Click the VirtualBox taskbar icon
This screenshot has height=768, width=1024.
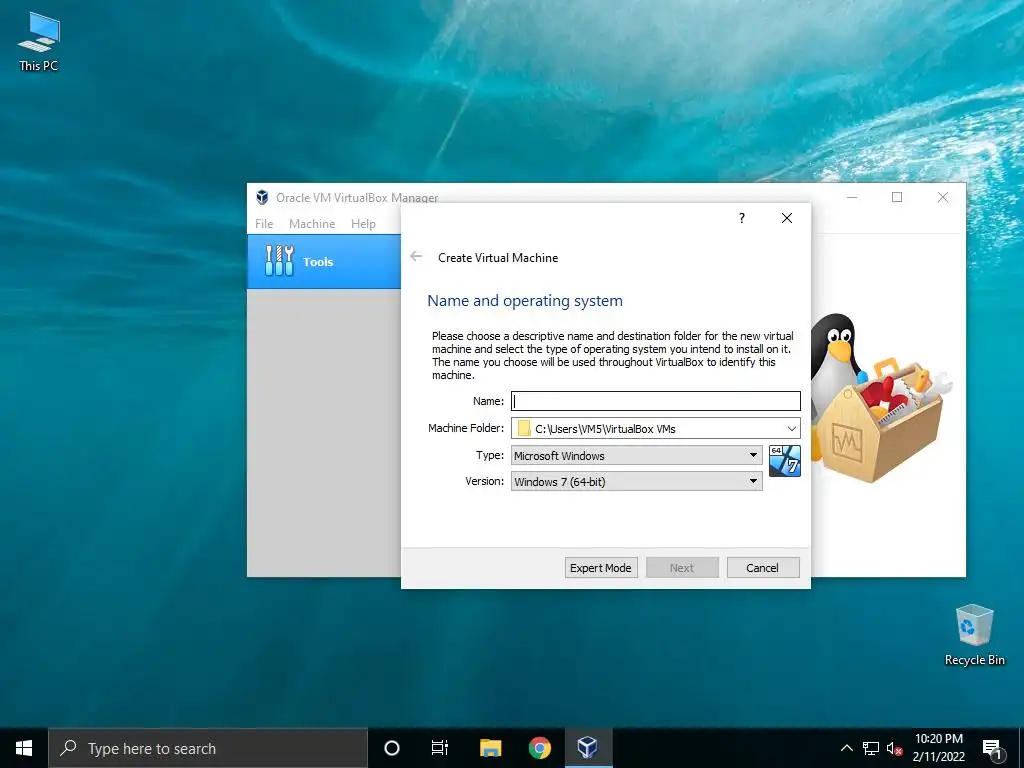pos(588,748)
